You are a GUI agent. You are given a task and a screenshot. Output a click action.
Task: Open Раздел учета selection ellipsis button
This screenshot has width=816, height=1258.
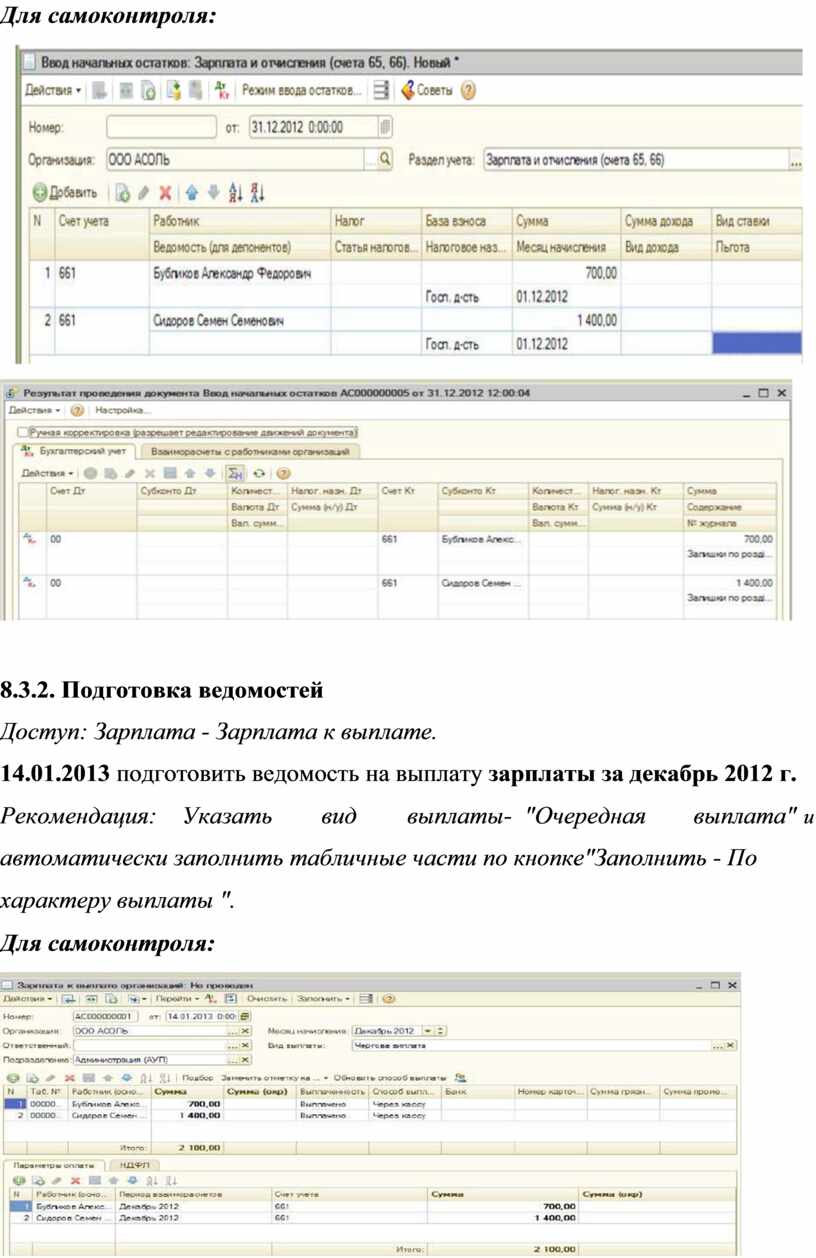pos(797,160)
